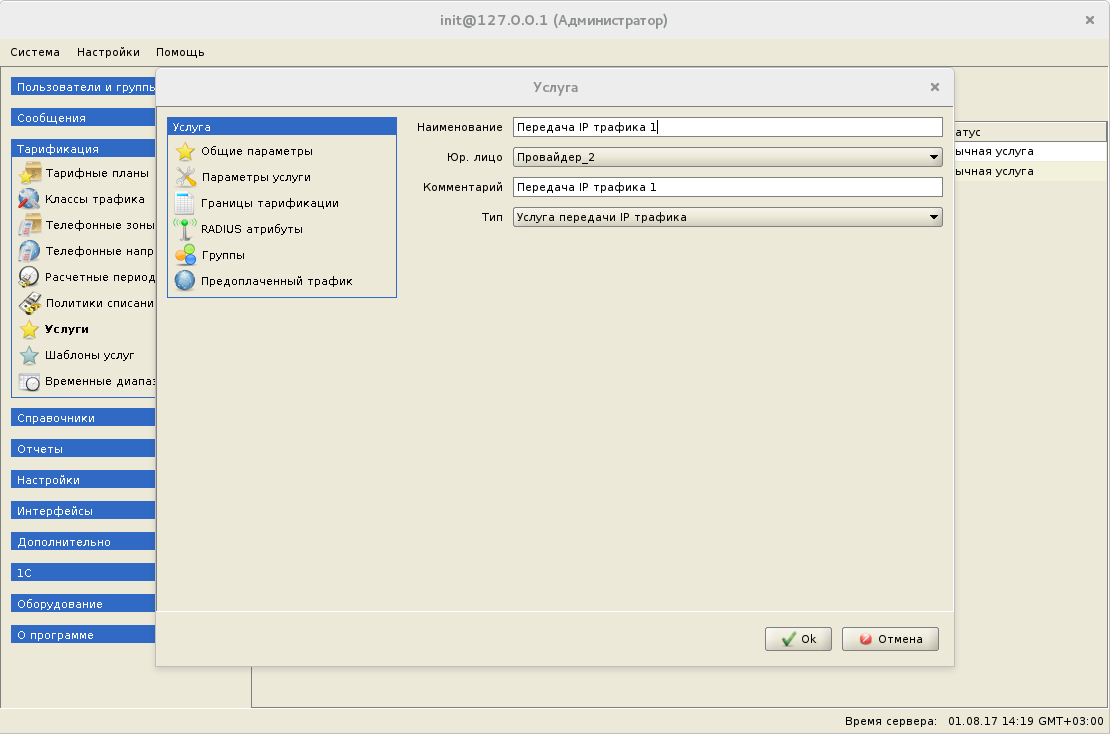Focus the Комментарий input field
Image resolution: width=1111 pixels, height=734 pixels.
pyautogui.click(x=727, y=187)
